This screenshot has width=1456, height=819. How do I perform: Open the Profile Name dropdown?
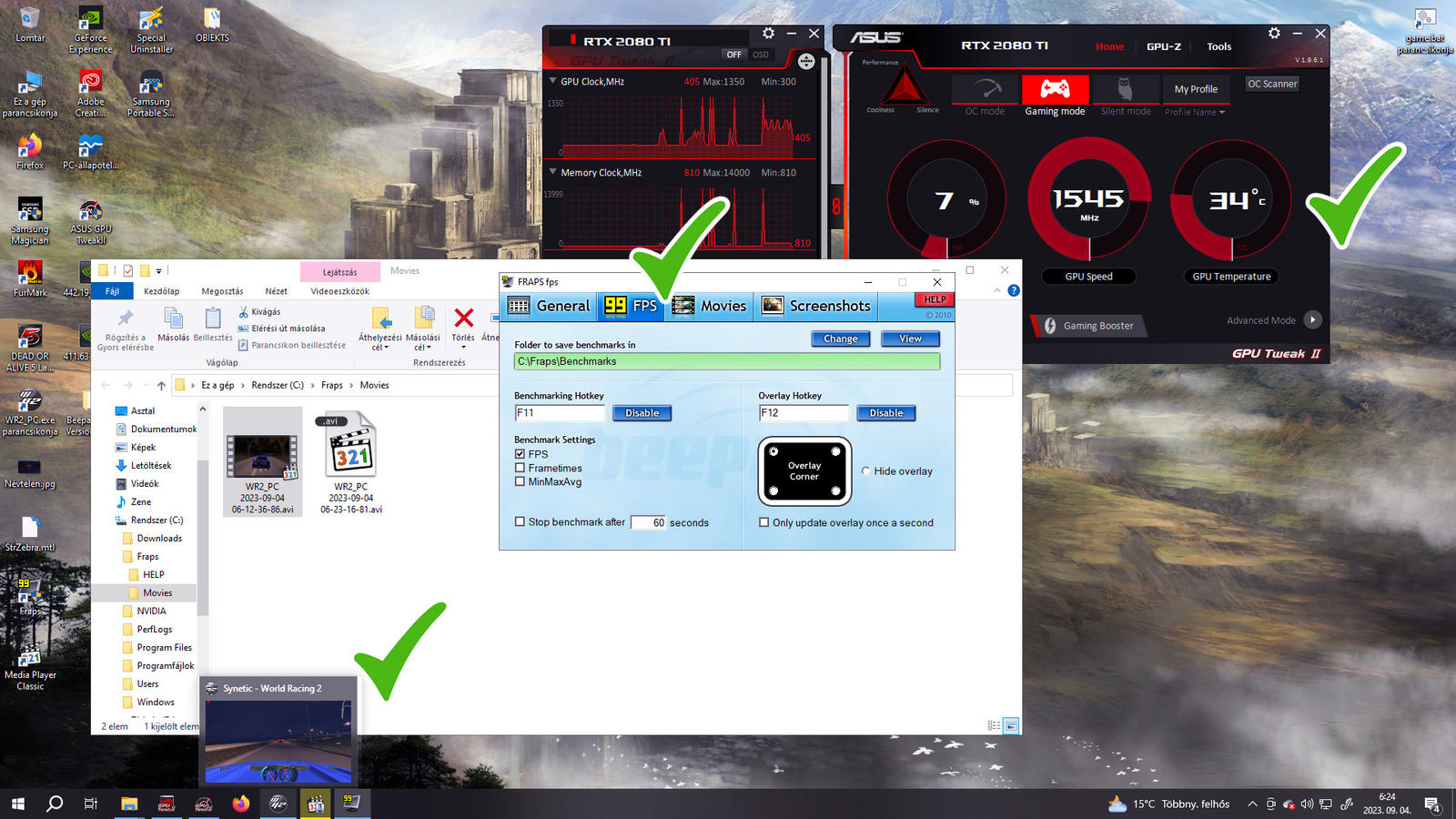point(1195,112)
